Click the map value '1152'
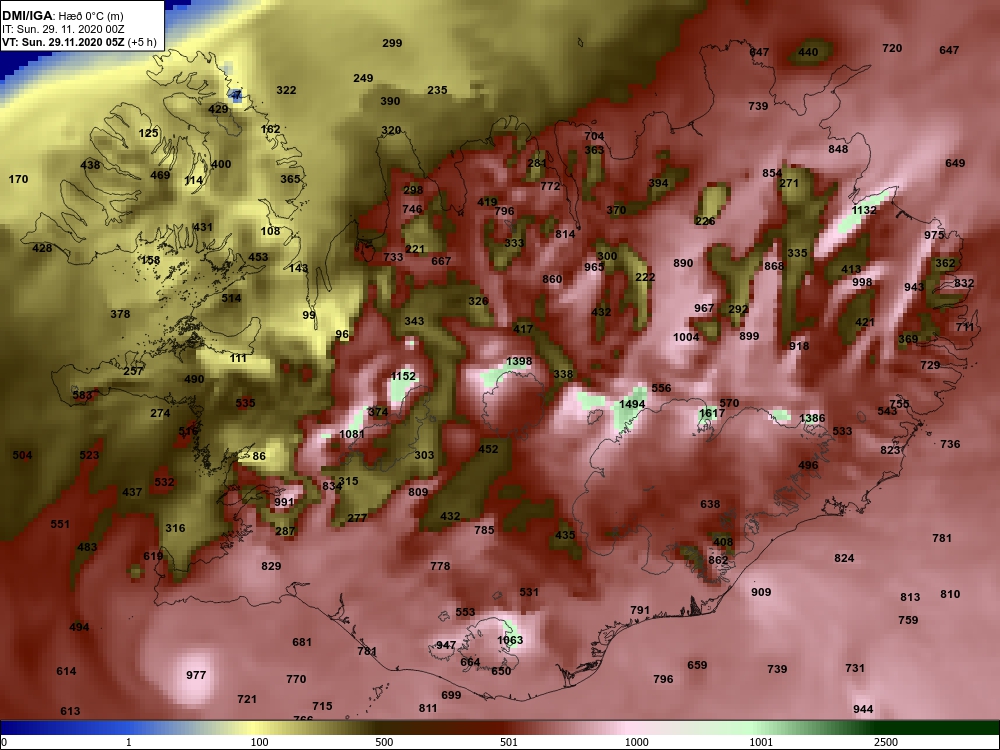This screenshot has height=750, width=1000. [x=402, y=376]
